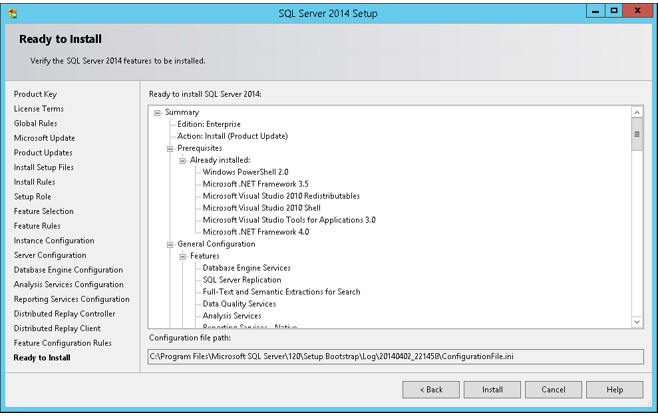This screenshot has height=416, width=658.
Task: Open Help for setup
Action: (614, 390)
